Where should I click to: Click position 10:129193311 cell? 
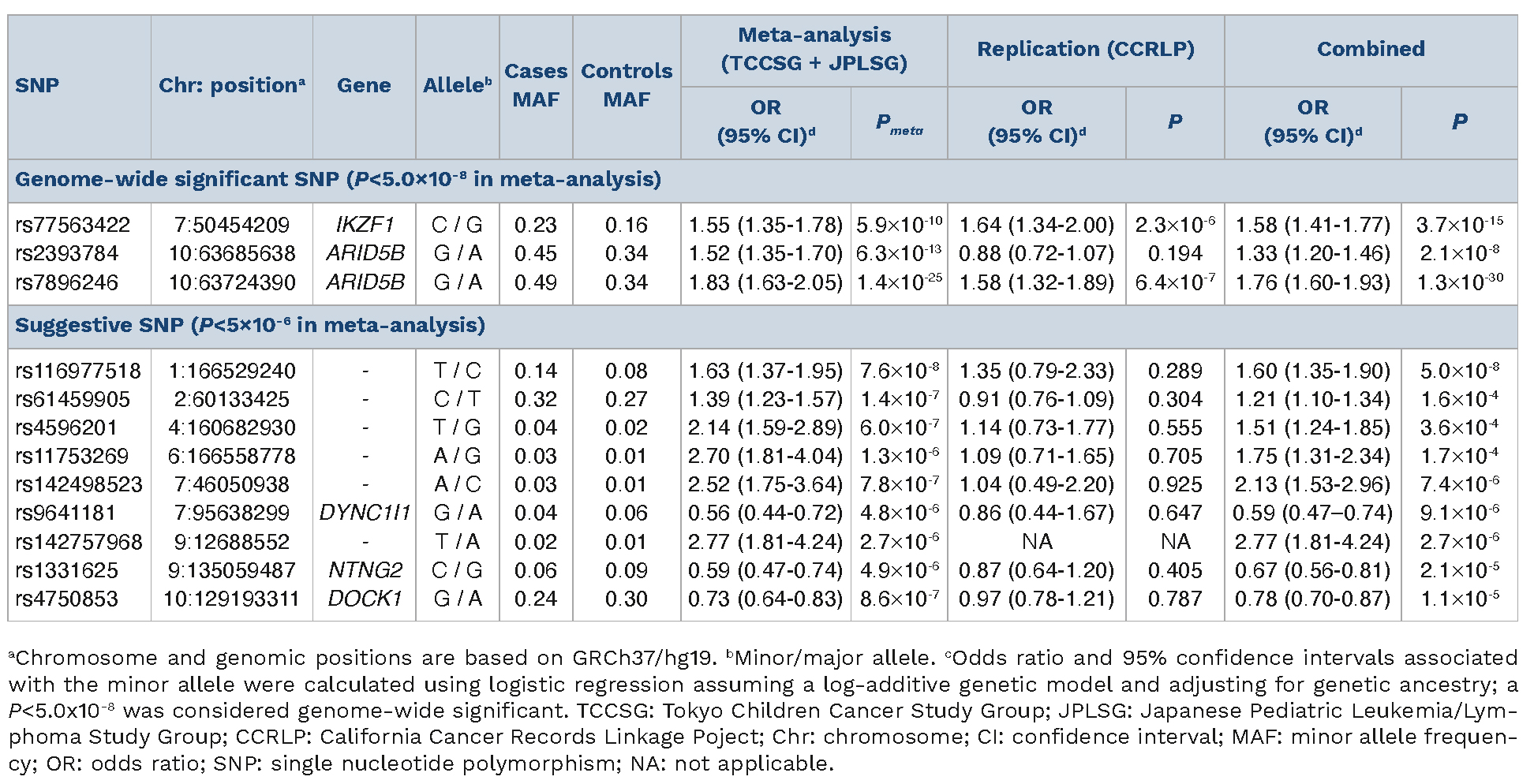[231, 599]
